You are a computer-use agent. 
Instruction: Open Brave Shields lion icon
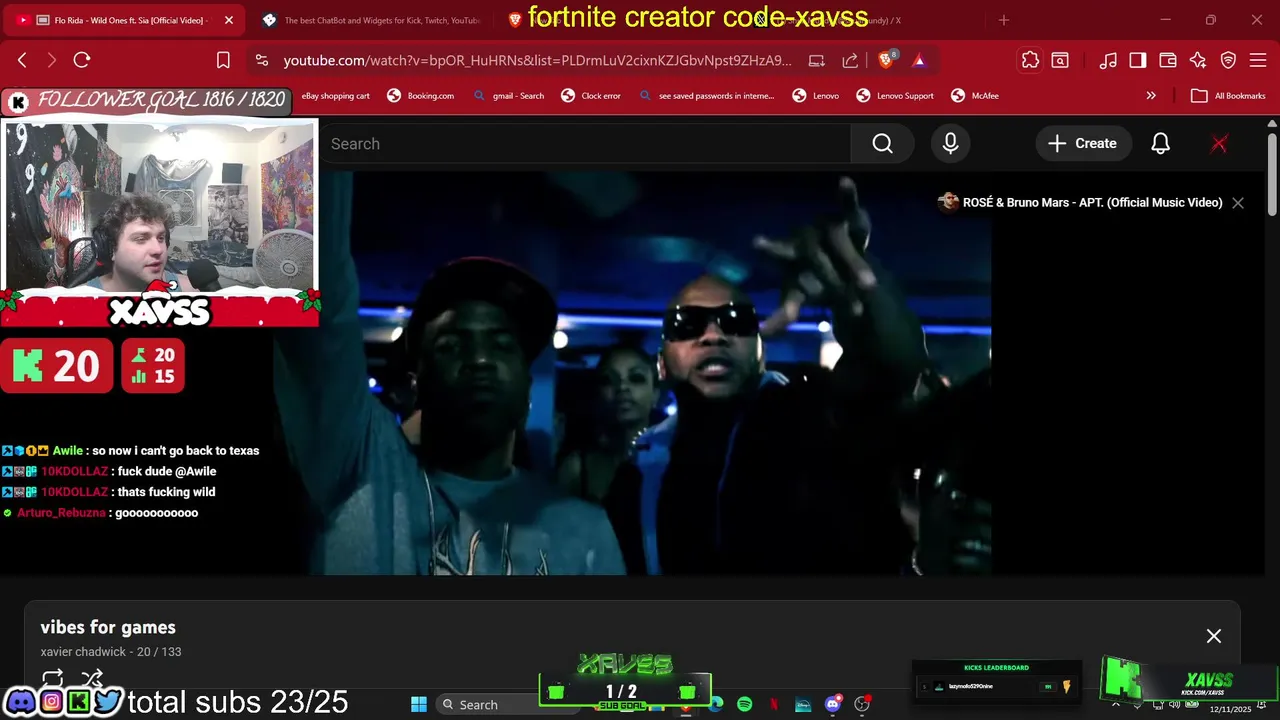pos(886,60)
